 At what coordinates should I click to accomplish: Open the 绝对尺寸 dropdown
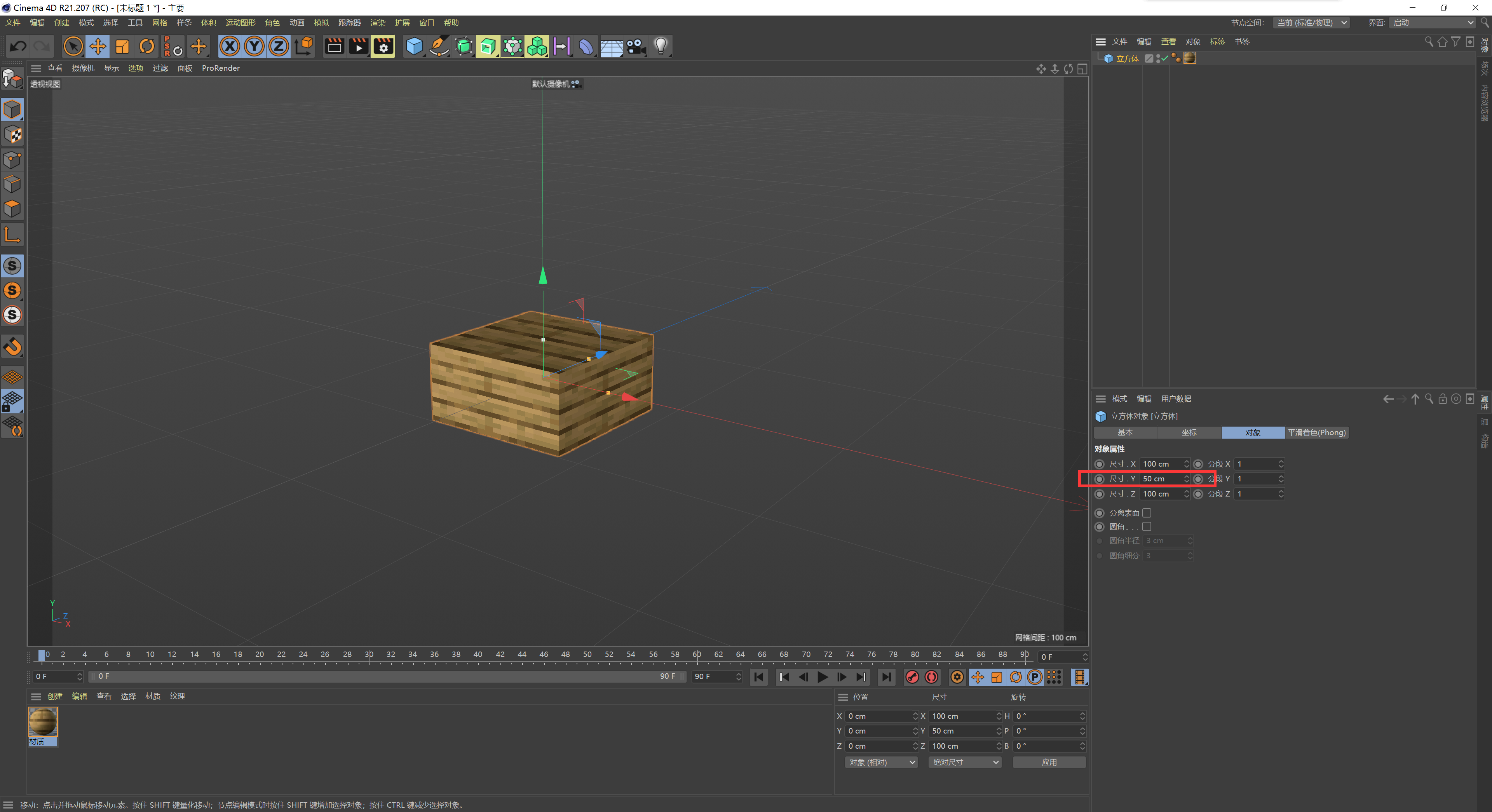coord(965,763)
